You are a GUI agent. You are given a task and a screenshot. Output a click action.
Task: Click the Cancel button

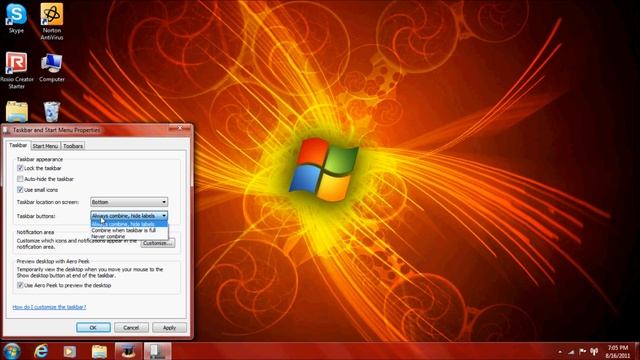tap(131, 327)
